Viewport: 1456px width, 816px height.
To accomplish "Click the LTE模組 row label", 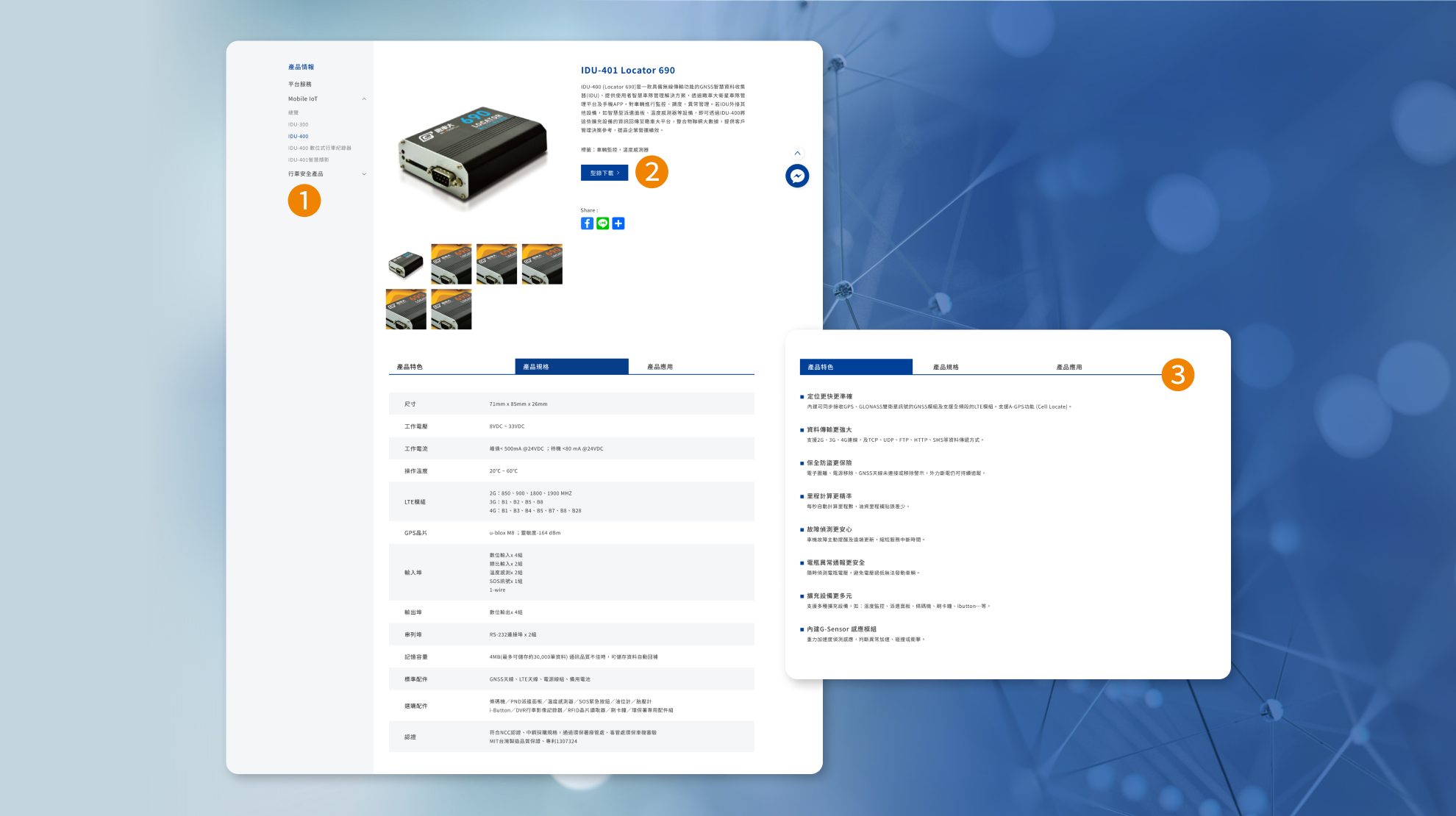I will 415,502.
